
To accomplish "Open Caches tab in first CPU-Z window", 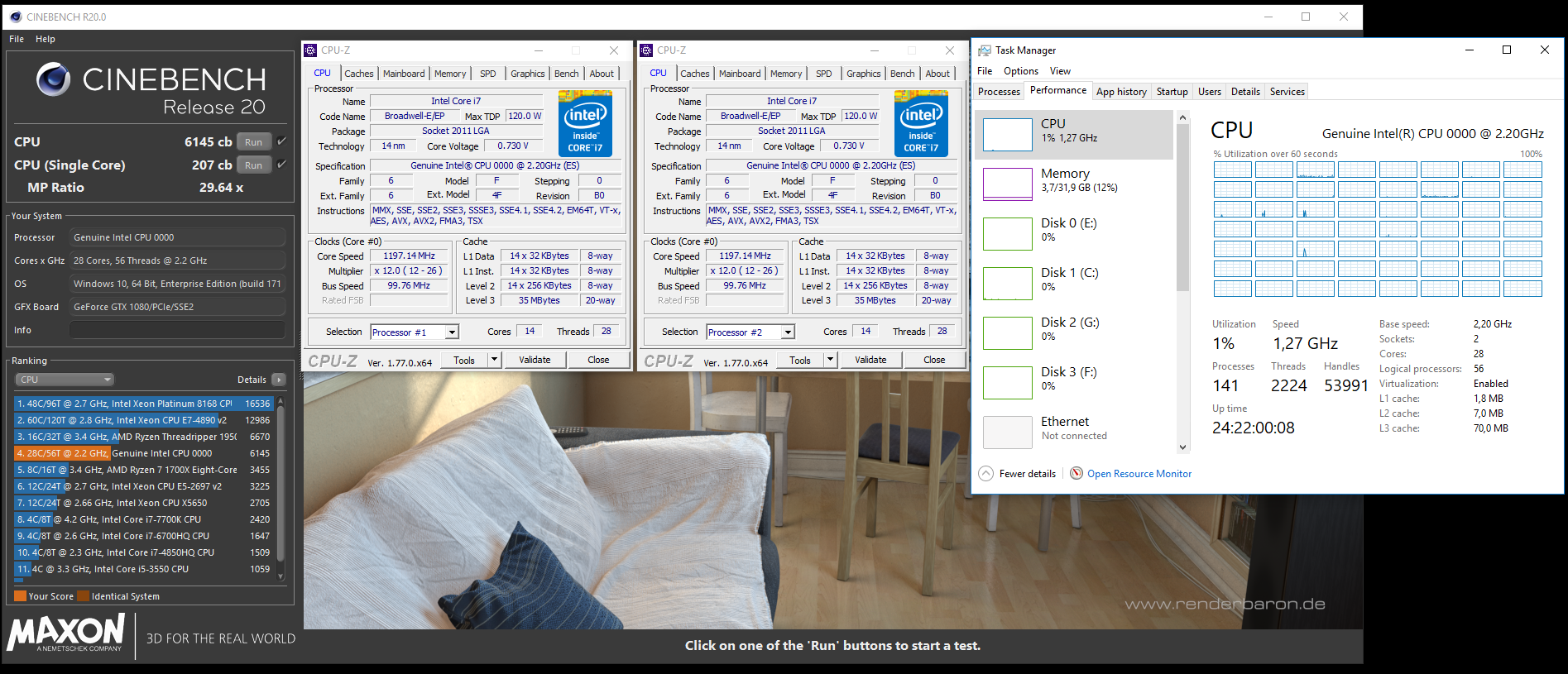I will [x=359, y=74].
